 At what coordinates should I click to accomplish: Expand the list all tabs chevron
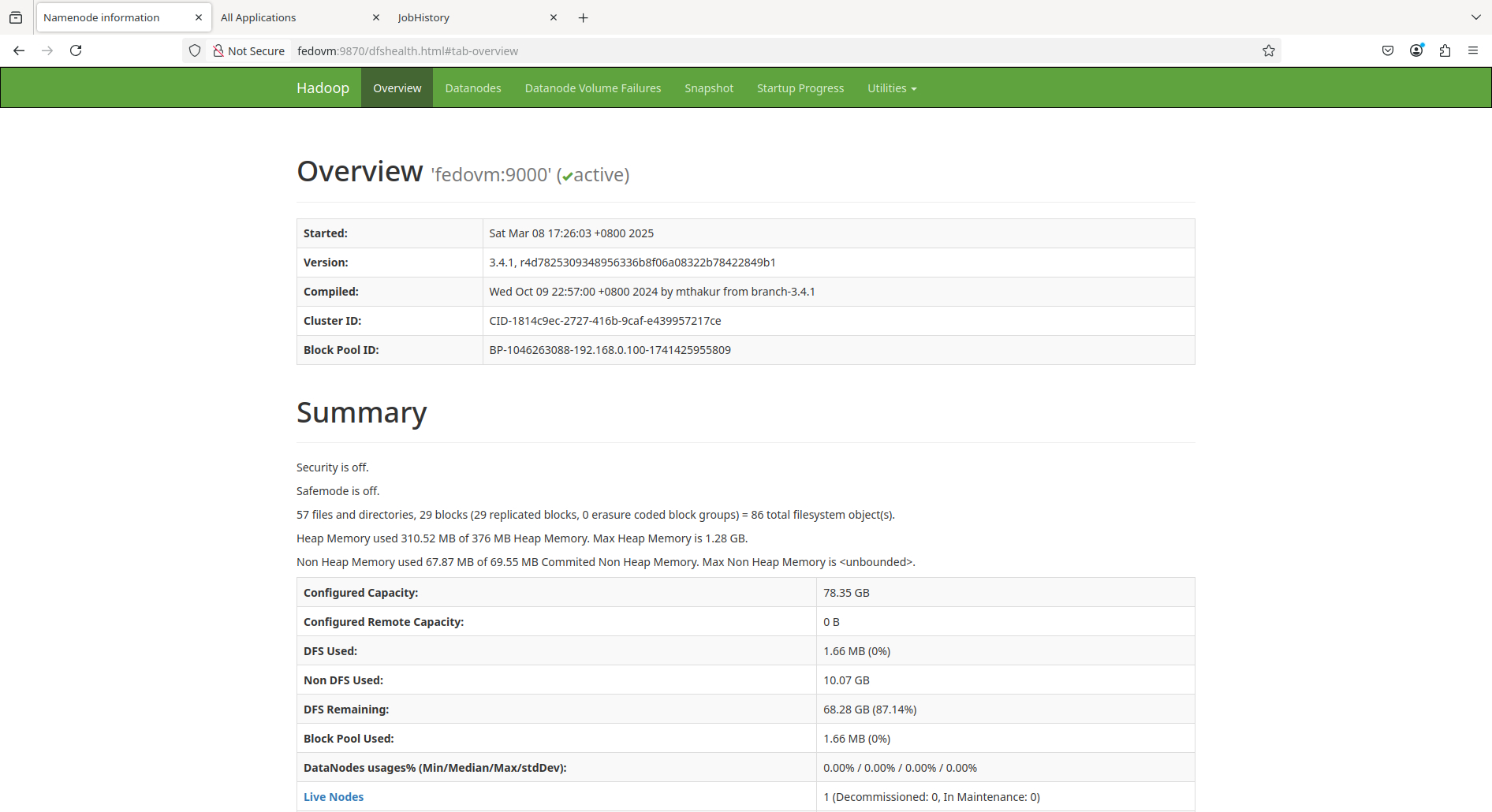click(1475, 17)
